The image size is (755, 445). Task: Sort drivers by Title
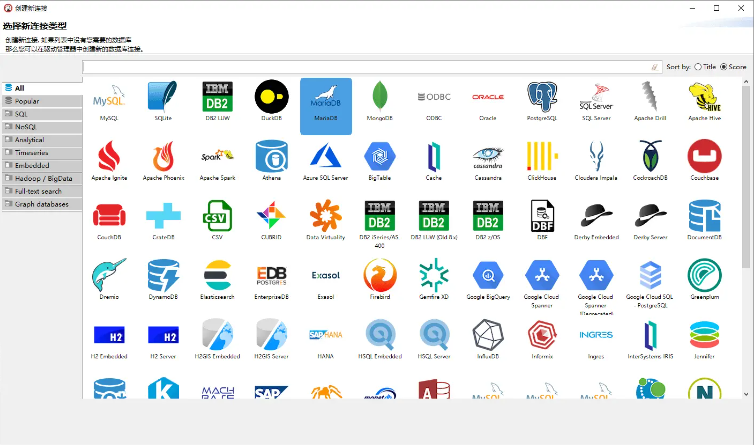coord(705,67)
